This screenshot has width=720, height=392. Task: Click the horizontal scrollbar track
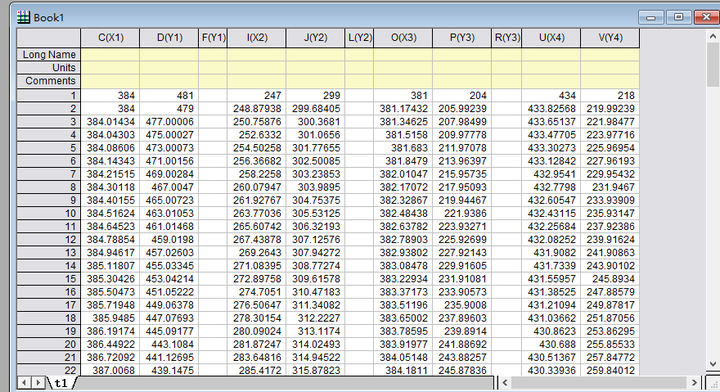coord(599,382)
